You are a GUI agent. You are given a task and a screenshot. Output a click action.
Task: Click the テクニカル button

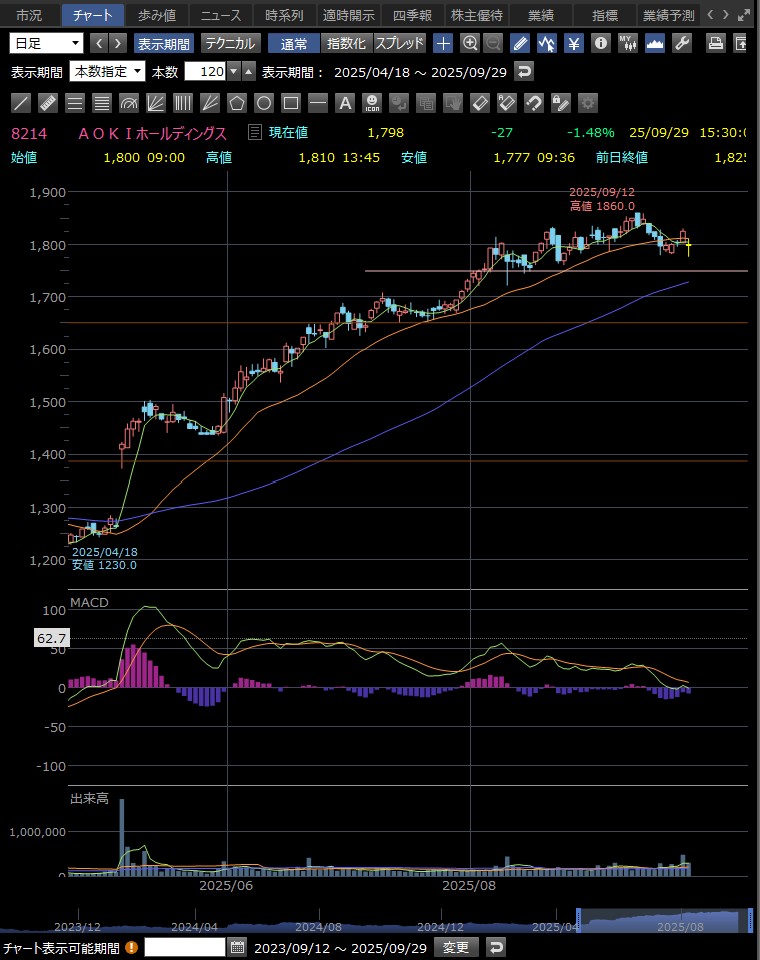point(231,43)
